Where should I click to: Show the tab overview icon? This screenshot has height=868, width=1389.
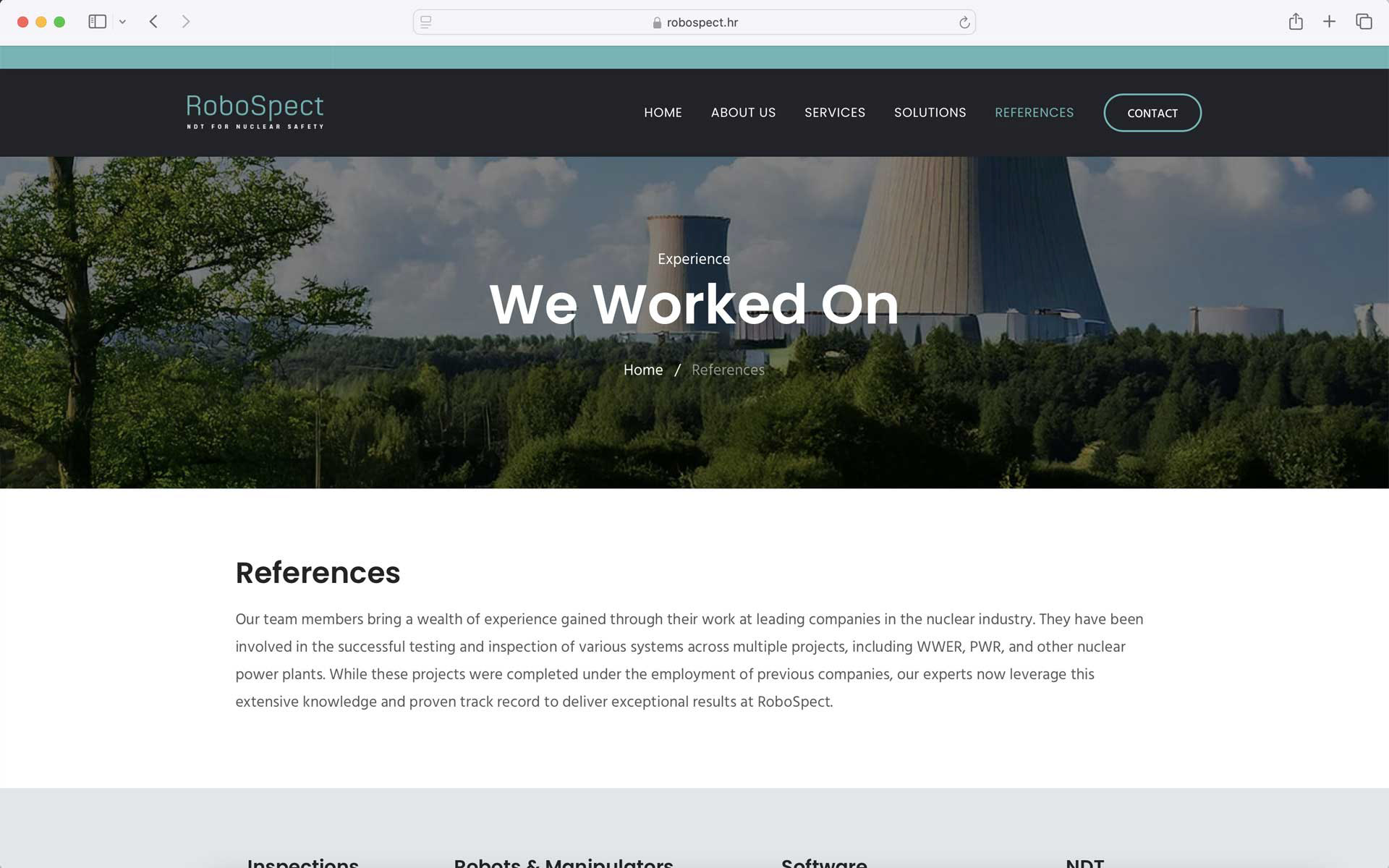pos(1364,22)
